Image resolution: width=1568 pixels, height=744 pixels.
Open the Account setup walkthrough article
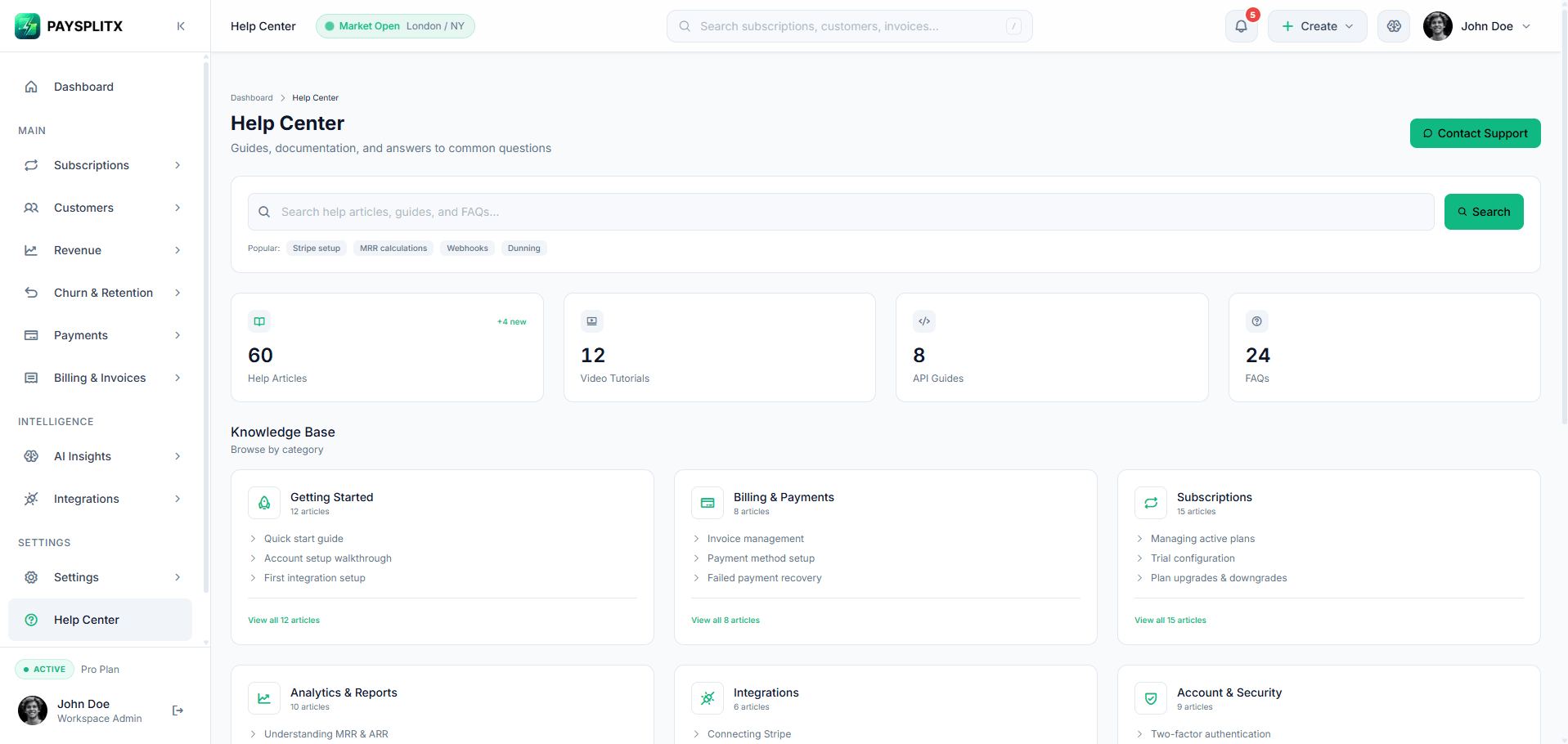click(328, 558)
